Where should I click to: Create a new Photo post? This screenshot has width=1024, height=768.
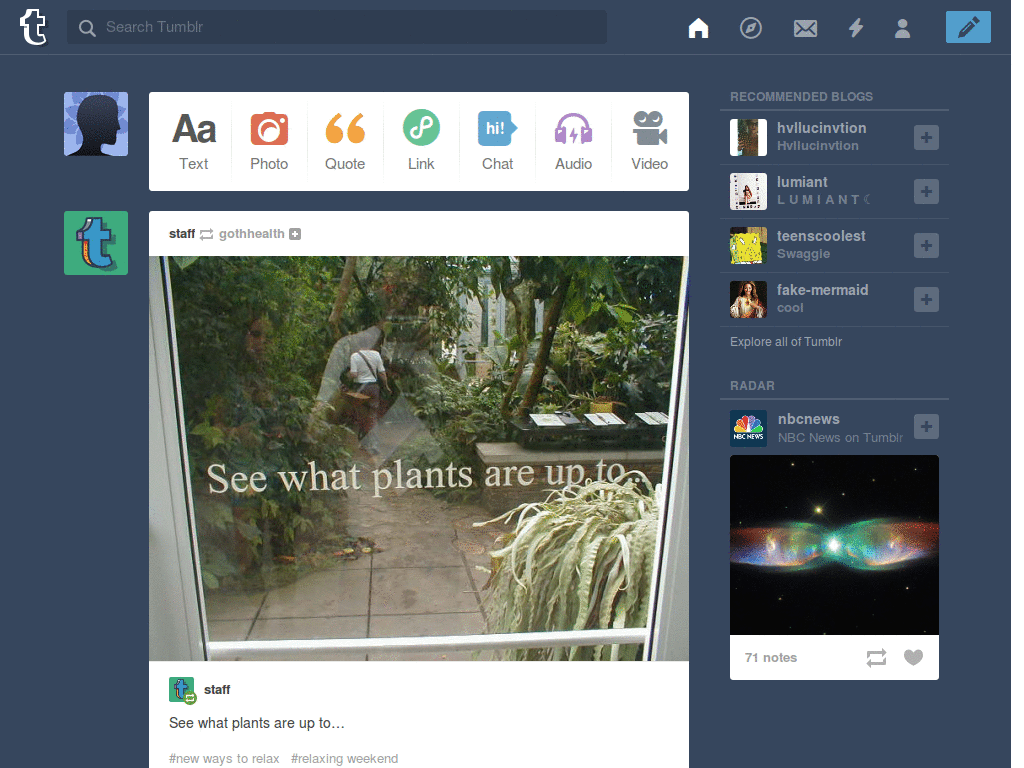click(269, 141)
